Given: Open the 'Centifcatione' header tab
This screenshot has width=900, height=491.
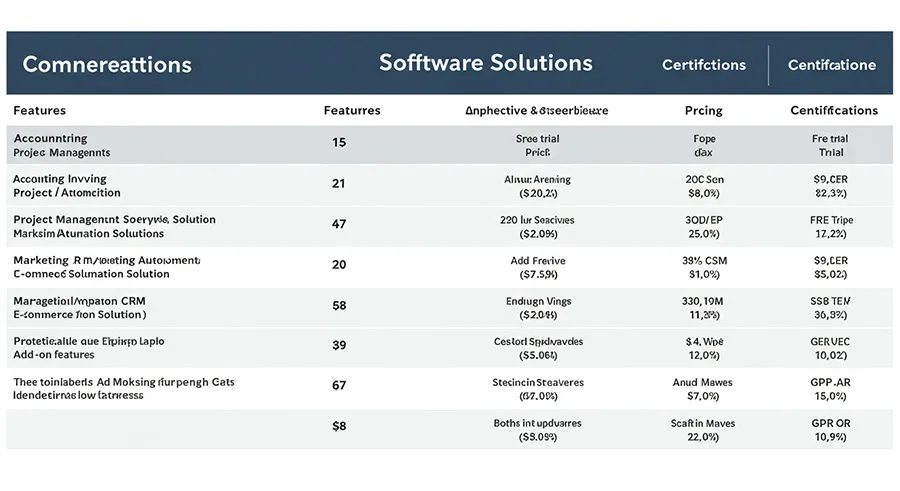Looking at the screenshot, I should point(832,65).
